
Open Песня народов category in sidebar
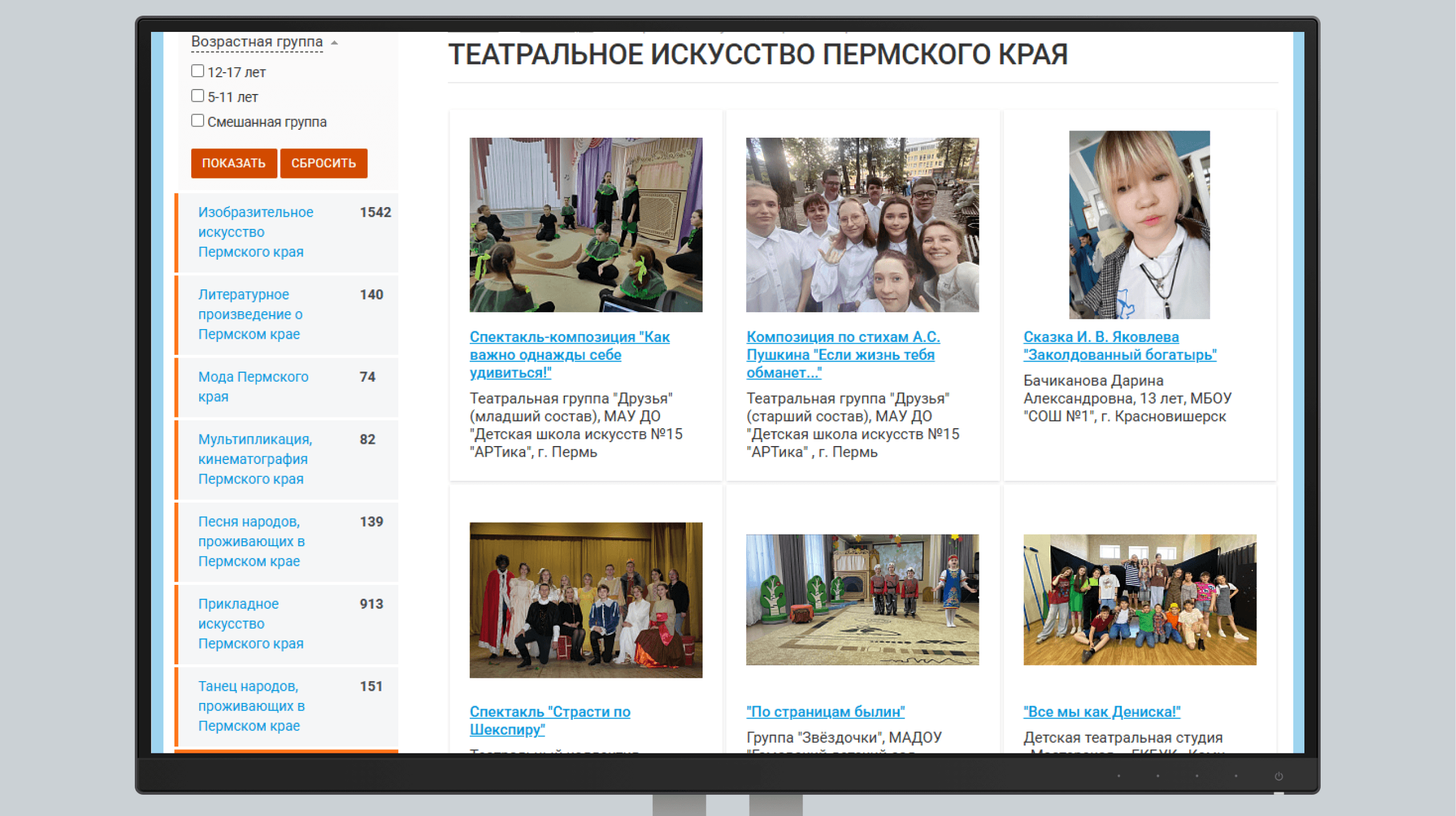[252, 541]
